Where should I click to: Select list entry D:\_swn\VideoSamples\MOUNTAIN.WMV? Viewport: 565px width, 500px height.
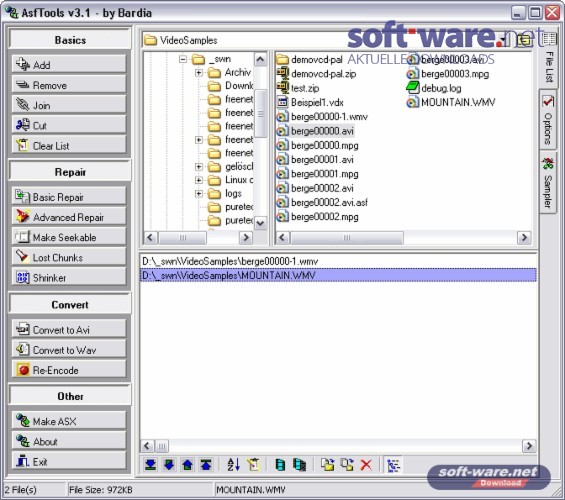coord(338,275)
